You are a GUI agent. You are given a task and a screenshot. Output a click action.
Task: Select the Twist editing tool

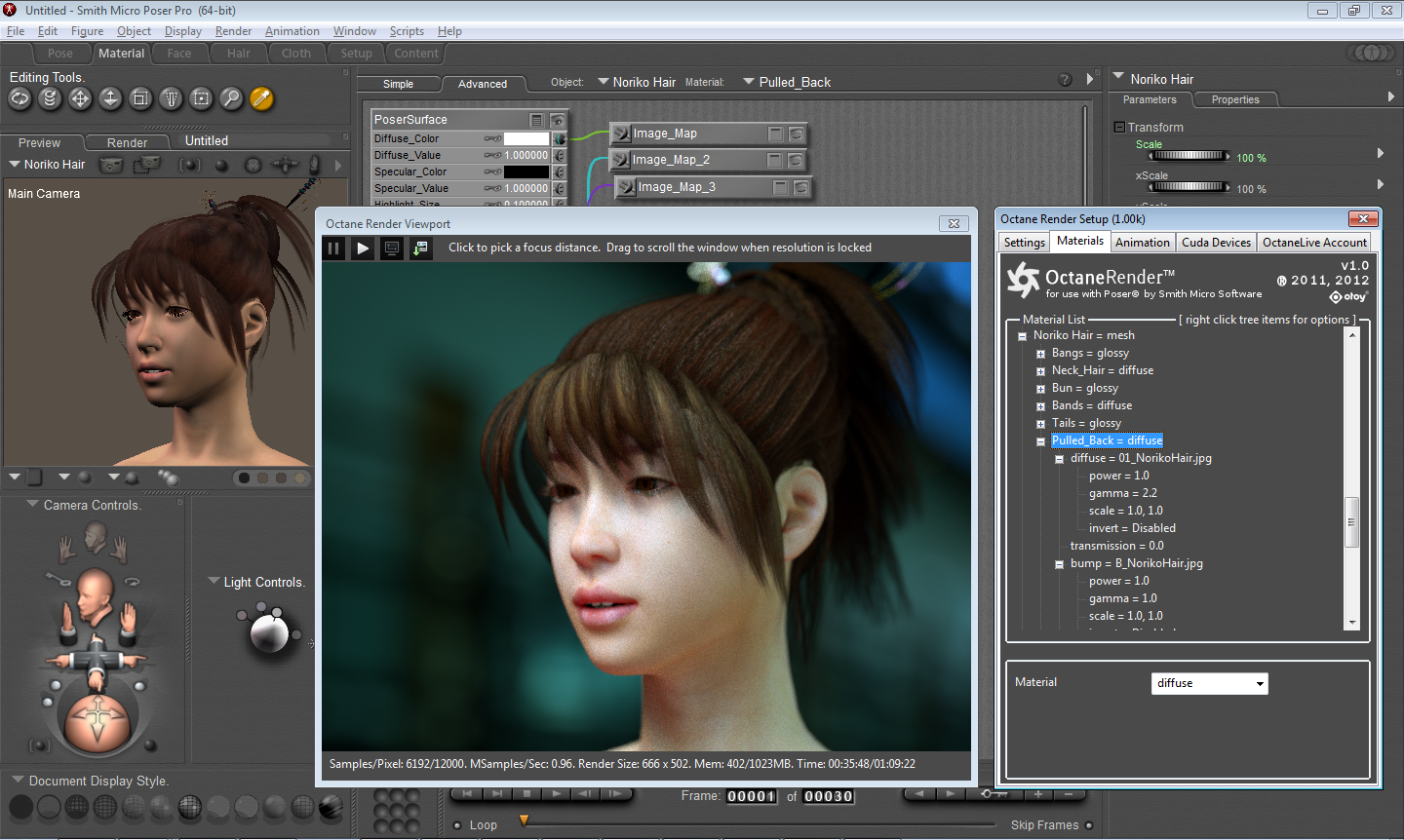click(x=50, y=98)
